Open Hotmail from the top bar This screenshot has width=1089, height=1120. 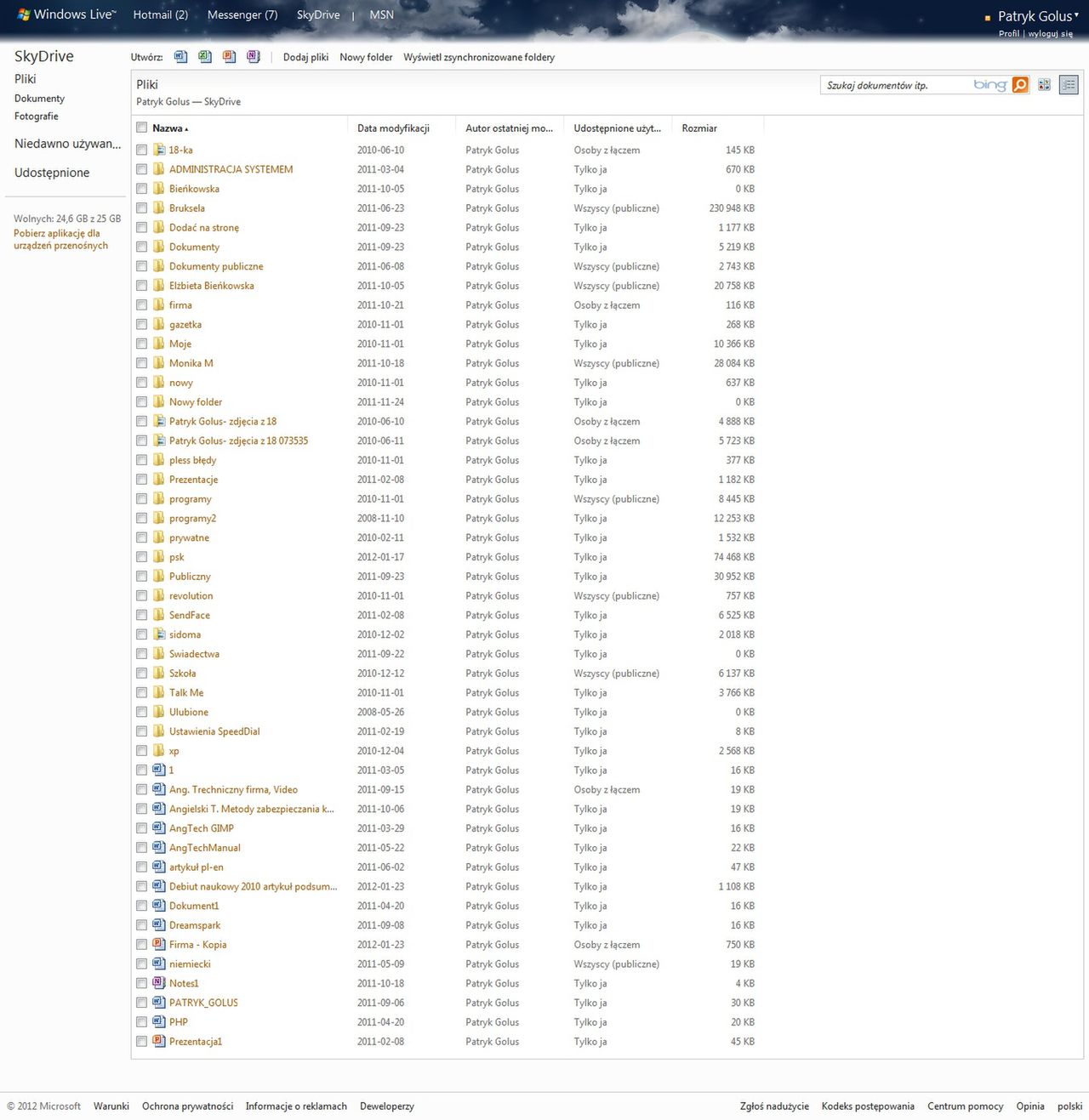coord(160,14)
